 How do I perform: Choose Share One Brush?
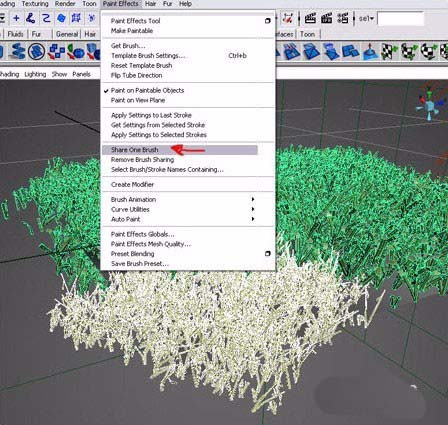(x=180, y=150)
